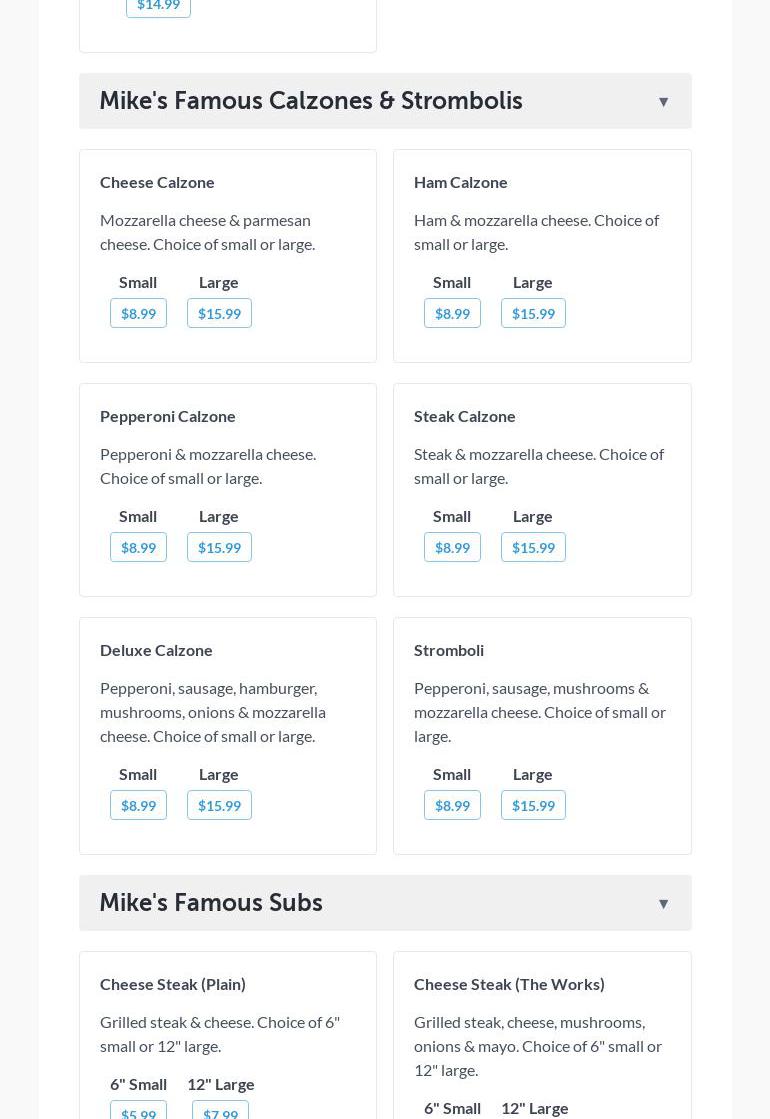Viewport: 770px width, 1119px height.
Task: Choose the Small Ham Calzone price
Action: [x=452, y=313]
